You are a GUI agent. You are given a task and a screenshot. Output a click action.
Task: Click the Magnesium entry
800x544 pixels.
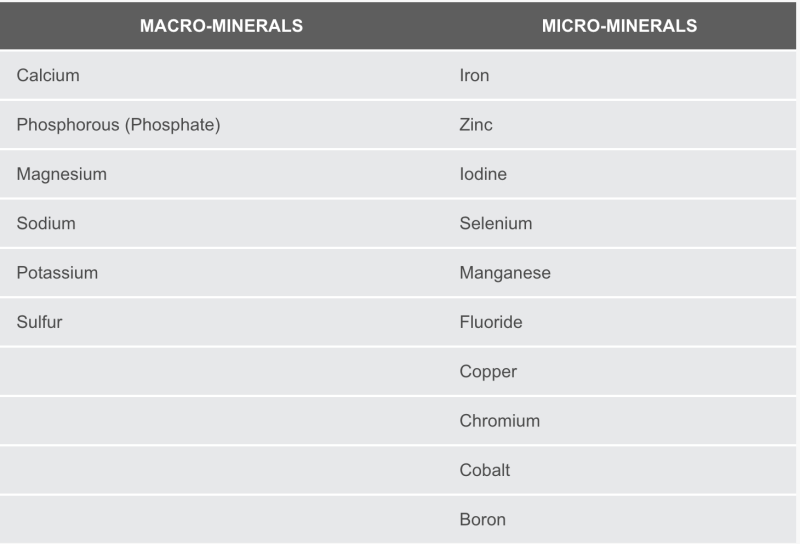(x=62, y=174)
